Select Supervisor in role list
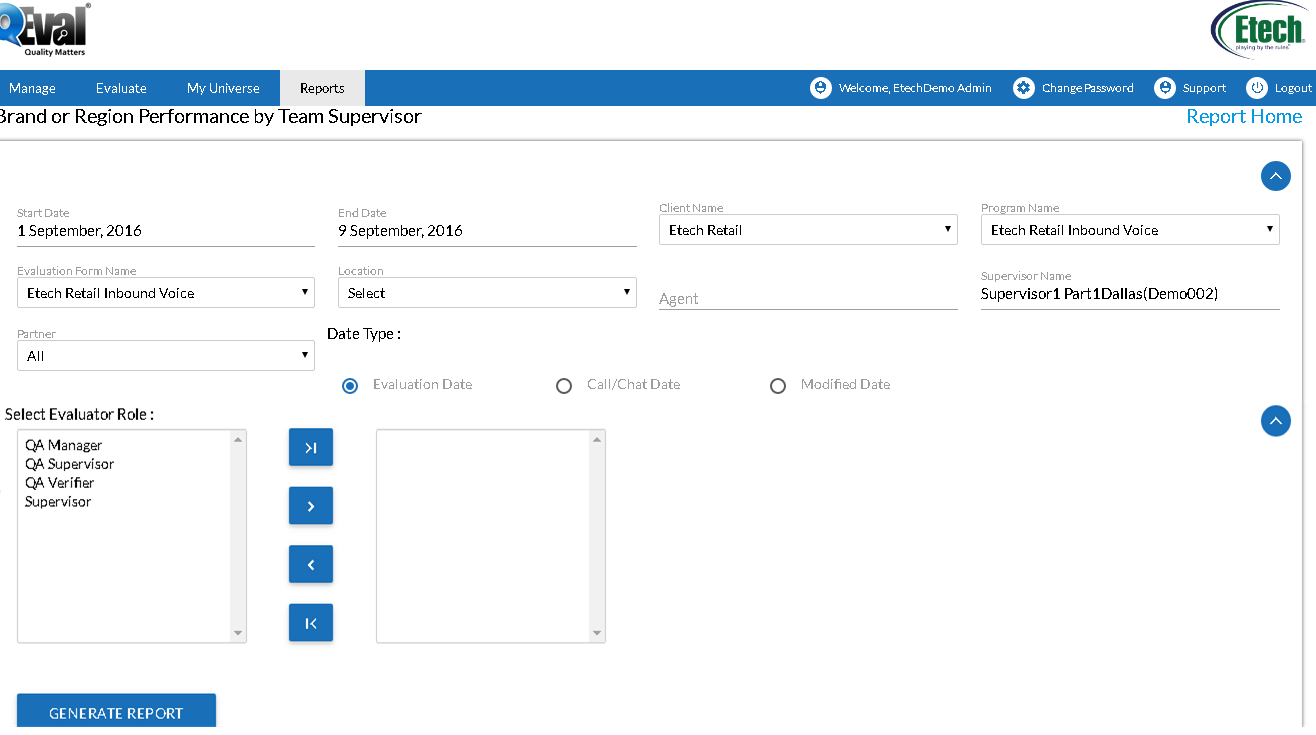1316x735 pixels. tap(58, 502)
